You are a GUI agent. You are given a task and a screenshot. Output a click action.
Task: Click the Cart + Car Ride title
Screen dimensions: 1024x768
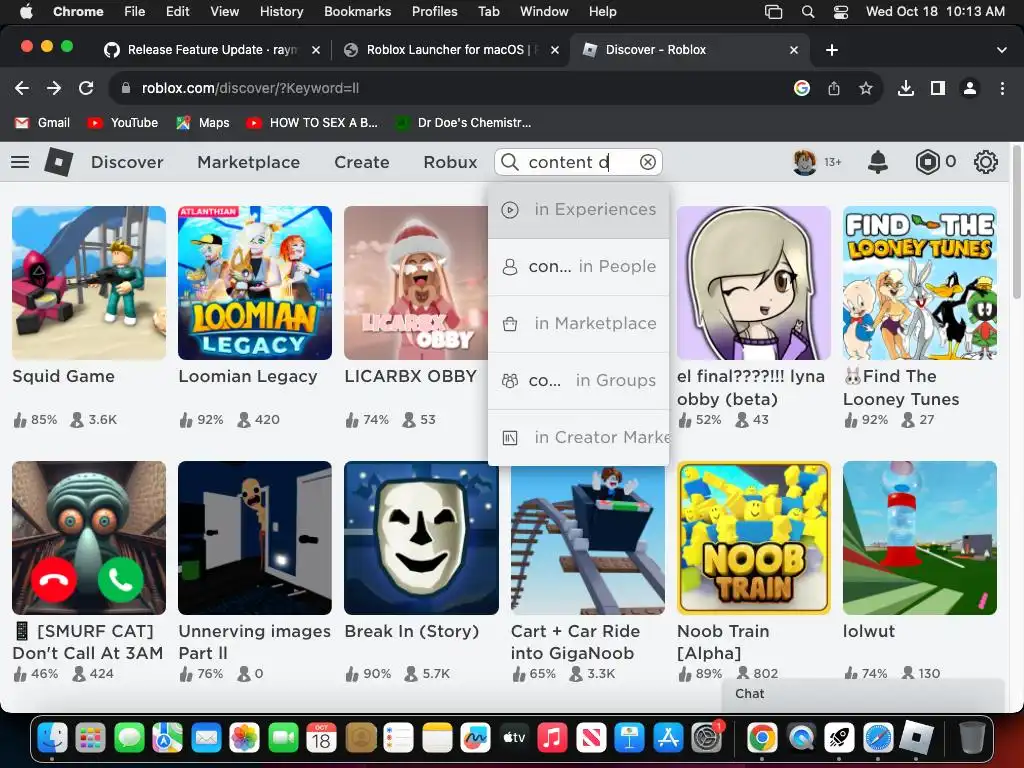click(x=575, y=642)
